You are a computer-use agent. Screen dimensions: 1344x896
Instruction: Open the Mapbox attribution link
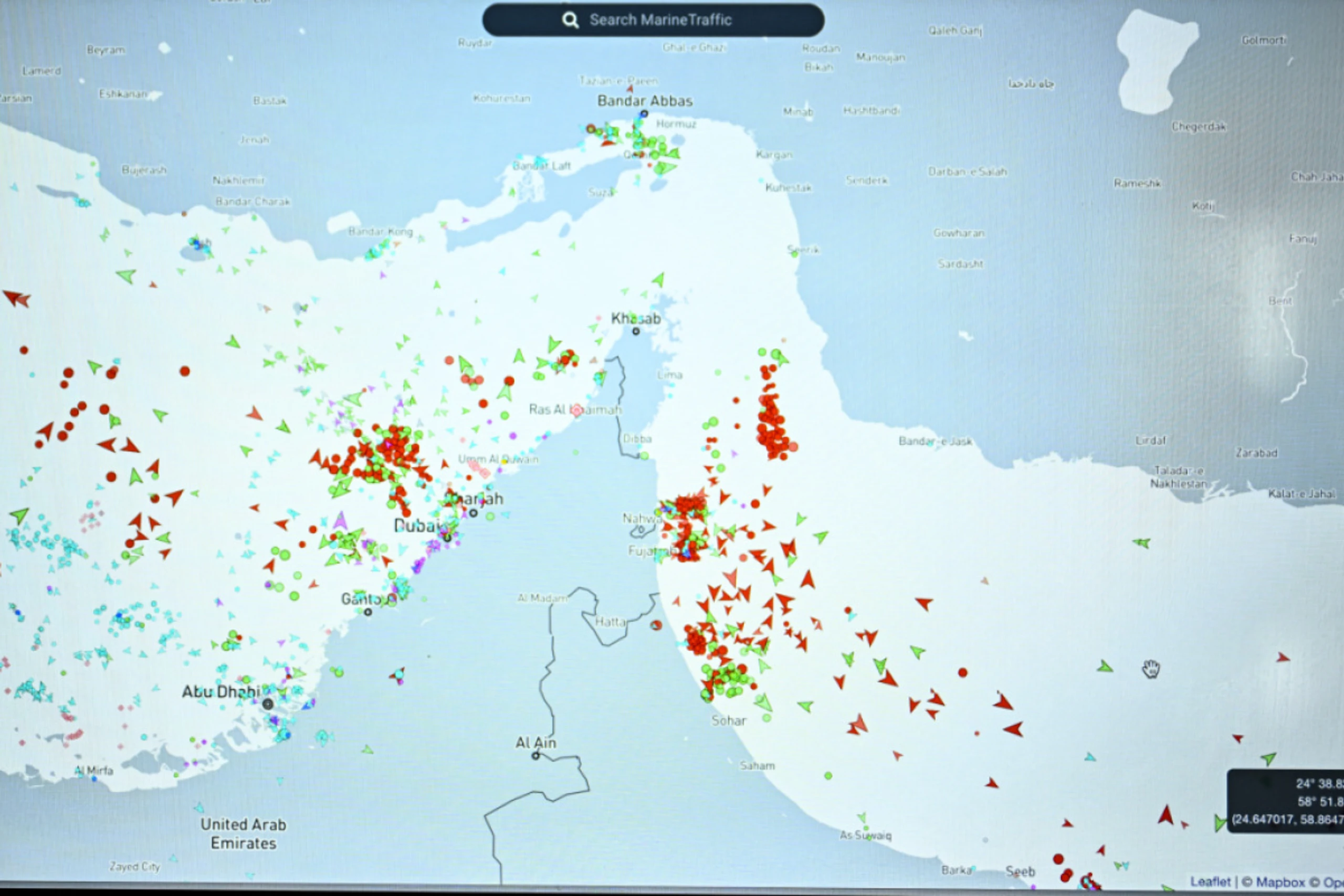pos(1279,882)
